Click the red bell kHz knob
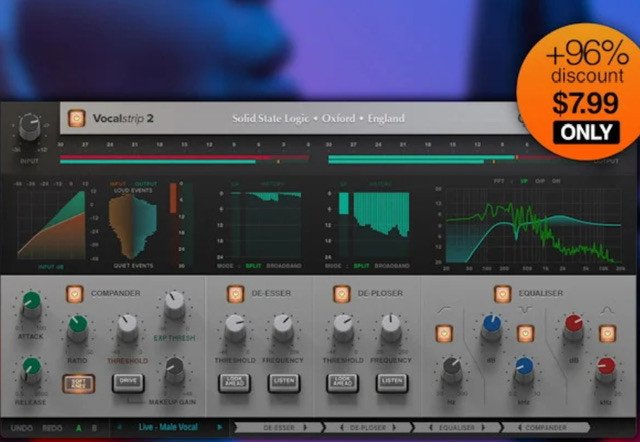This screenshot has height=442, width=640. (606, 370)
